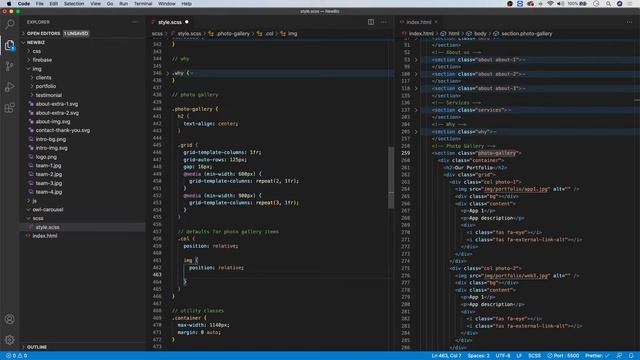Open the Manage gear icon
The width and height of the screenshot is (640, 360).
pos(9,340)
